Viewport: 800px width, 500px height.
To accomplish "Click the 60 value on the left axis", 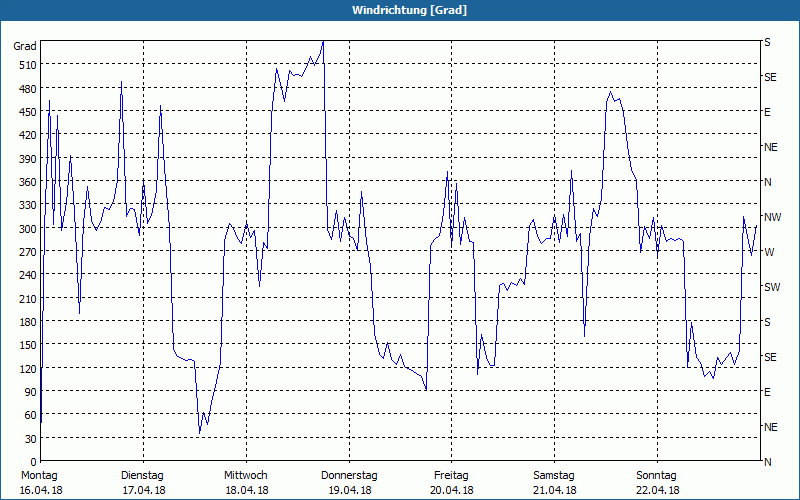I will (31, 415).
